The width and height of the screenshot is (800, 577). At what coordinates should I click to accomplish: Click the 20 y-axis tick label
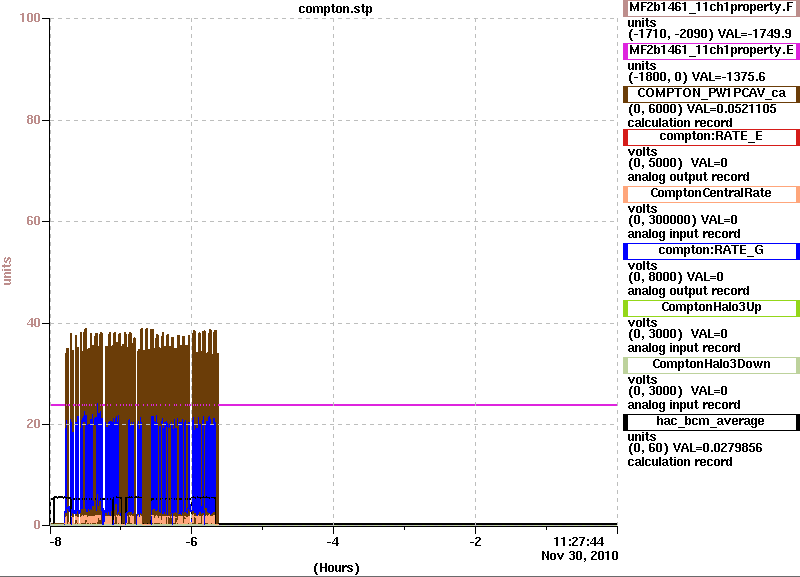[x=33, y=424]
